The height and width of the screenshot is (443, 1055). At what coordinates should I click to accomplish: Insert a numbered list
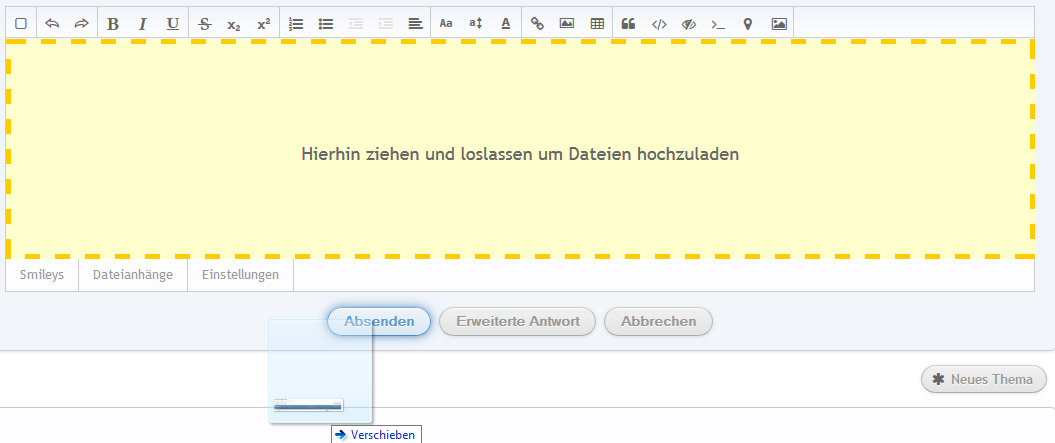pos(295,23)
